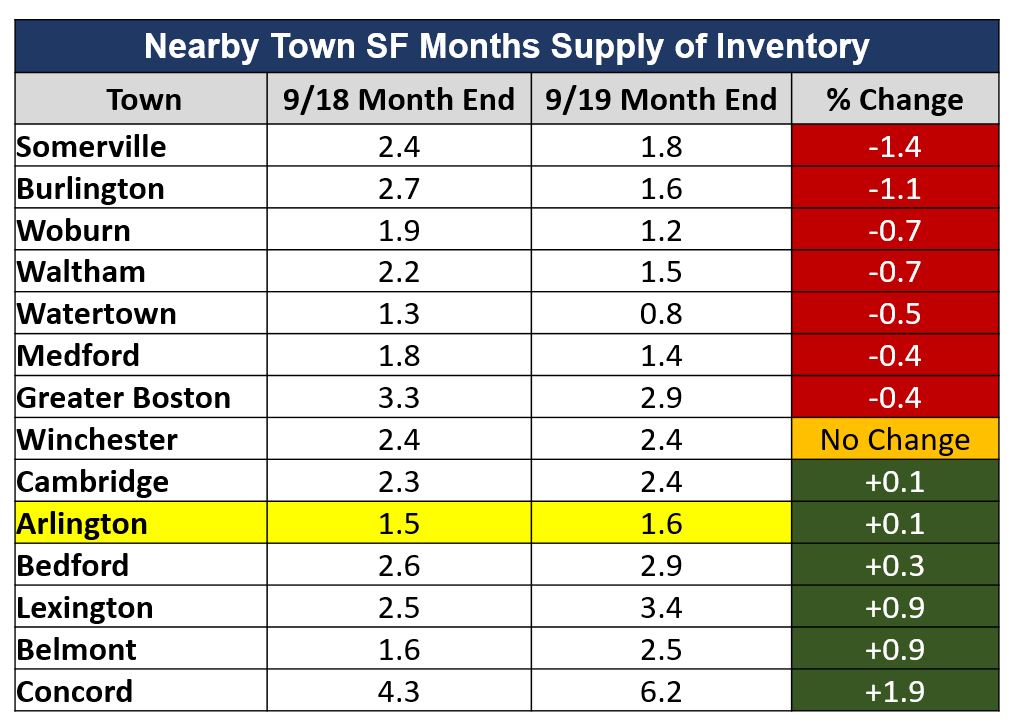The image size is (1009, 721).
Task: Click the 9/19 Month End header
Action: click(660, 99)
